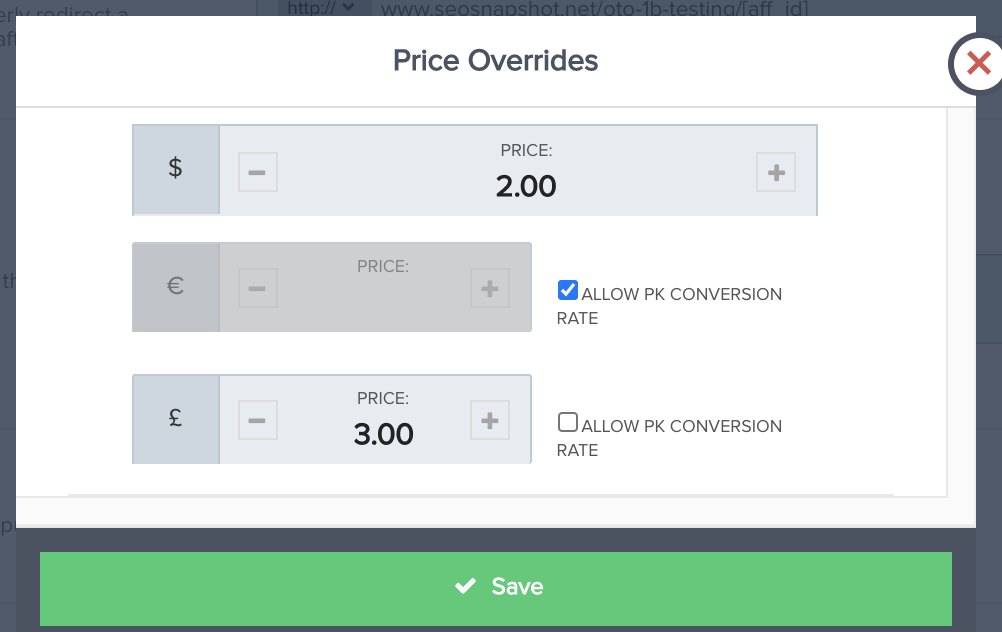Click the euro currency symbol box

coord(175,287)
